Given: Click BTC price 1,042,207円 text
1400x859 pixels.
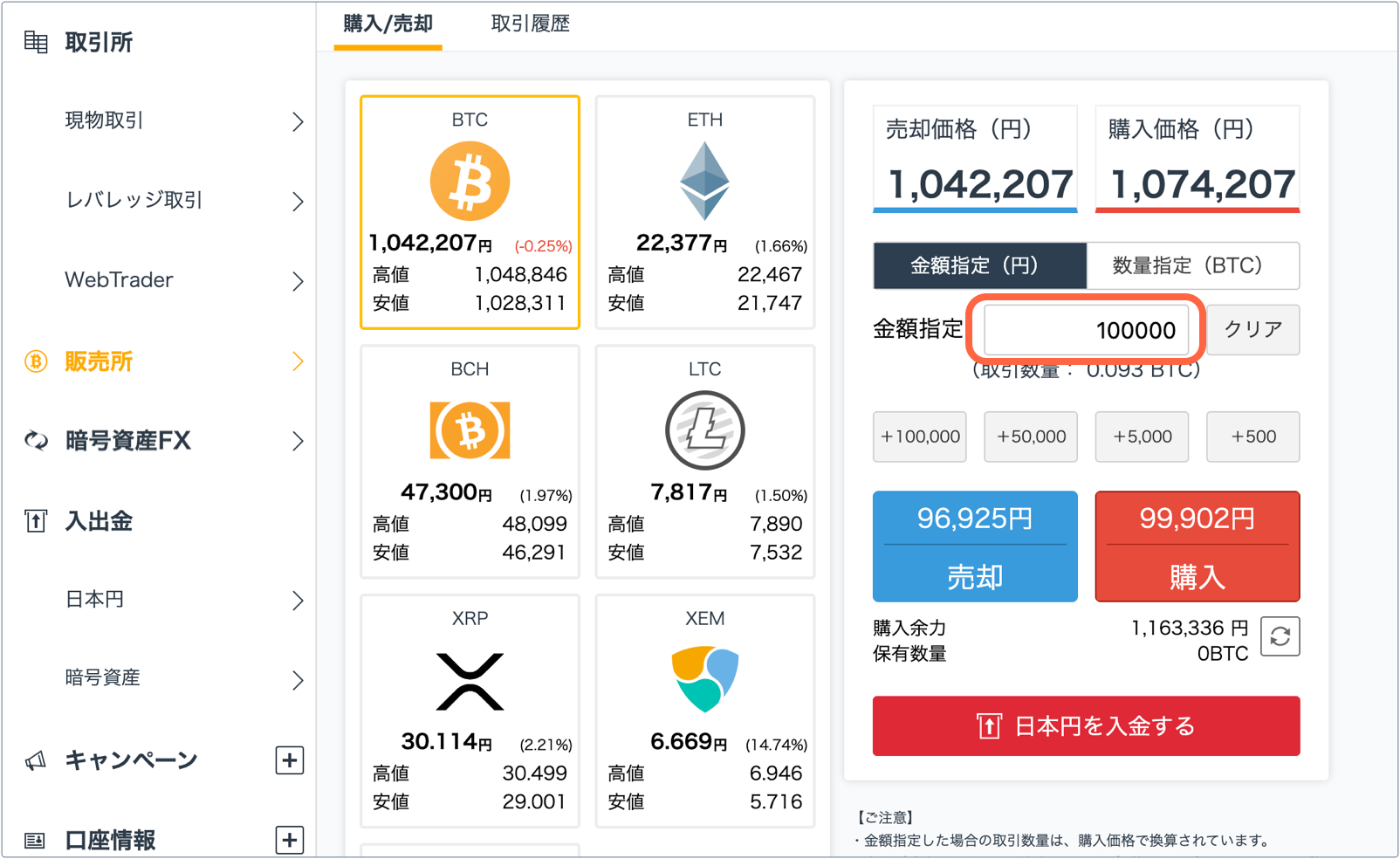Looking at the screenshot, I should tap(429, 243).
